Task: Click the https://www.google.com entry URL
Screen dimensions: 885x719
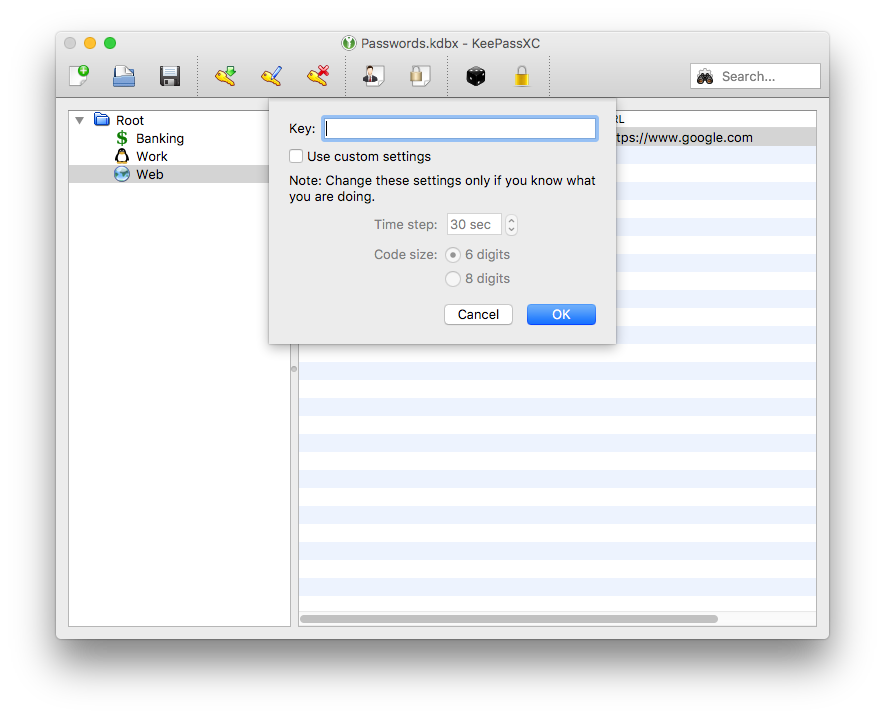Action: coord(684,138)
